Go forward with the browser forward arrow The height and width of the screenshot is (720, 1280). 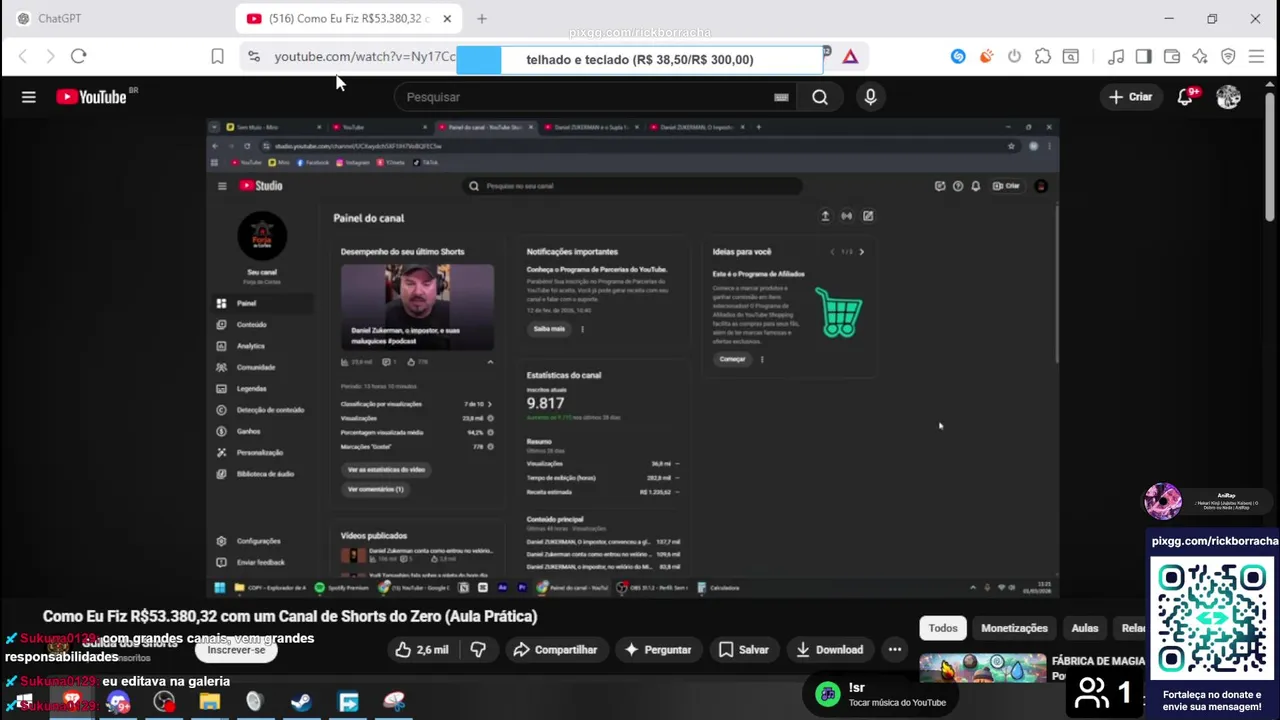point(50,56)
